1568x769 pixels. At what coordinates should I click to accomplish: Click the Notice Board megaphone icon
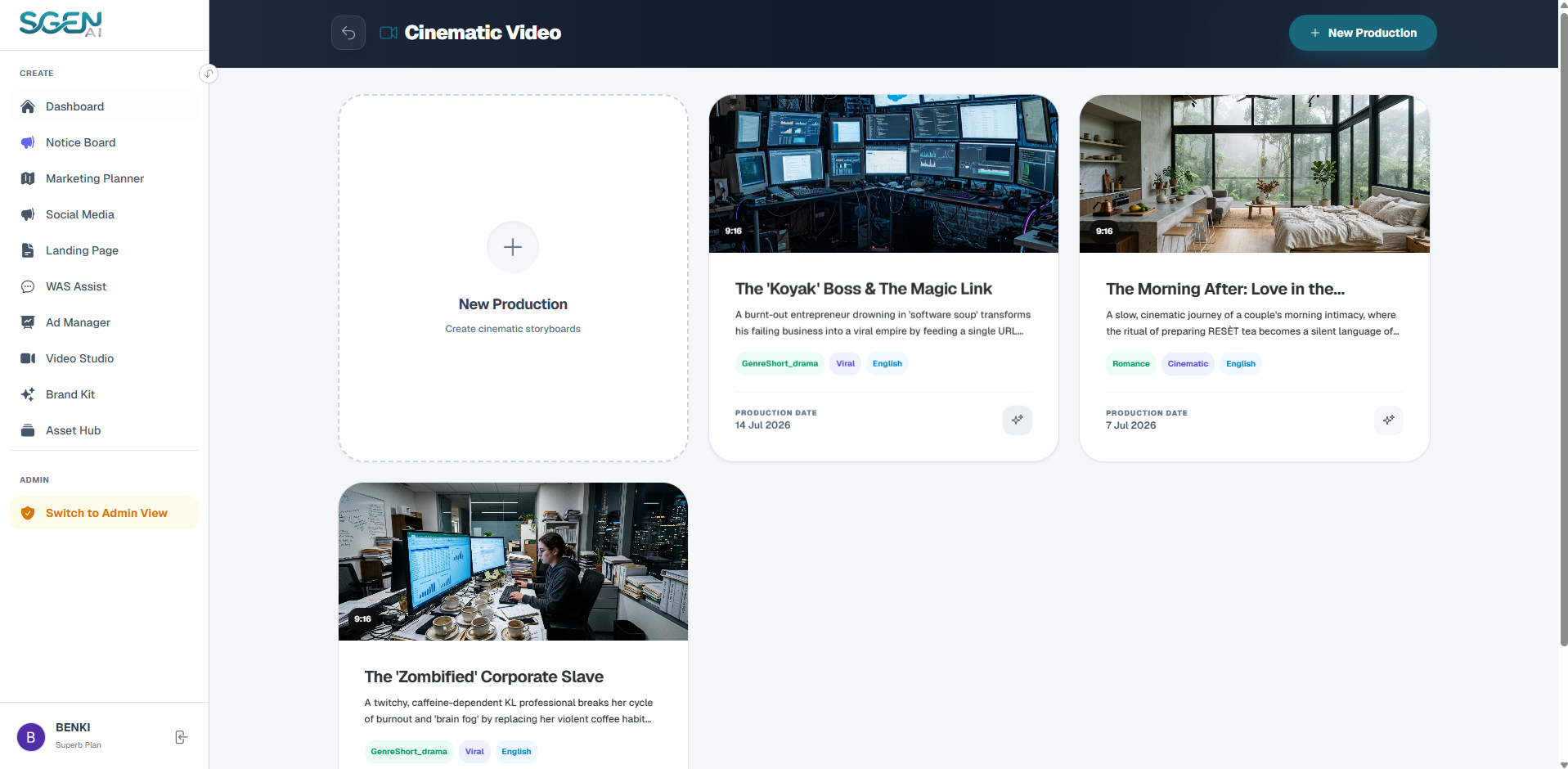(28, 142)
